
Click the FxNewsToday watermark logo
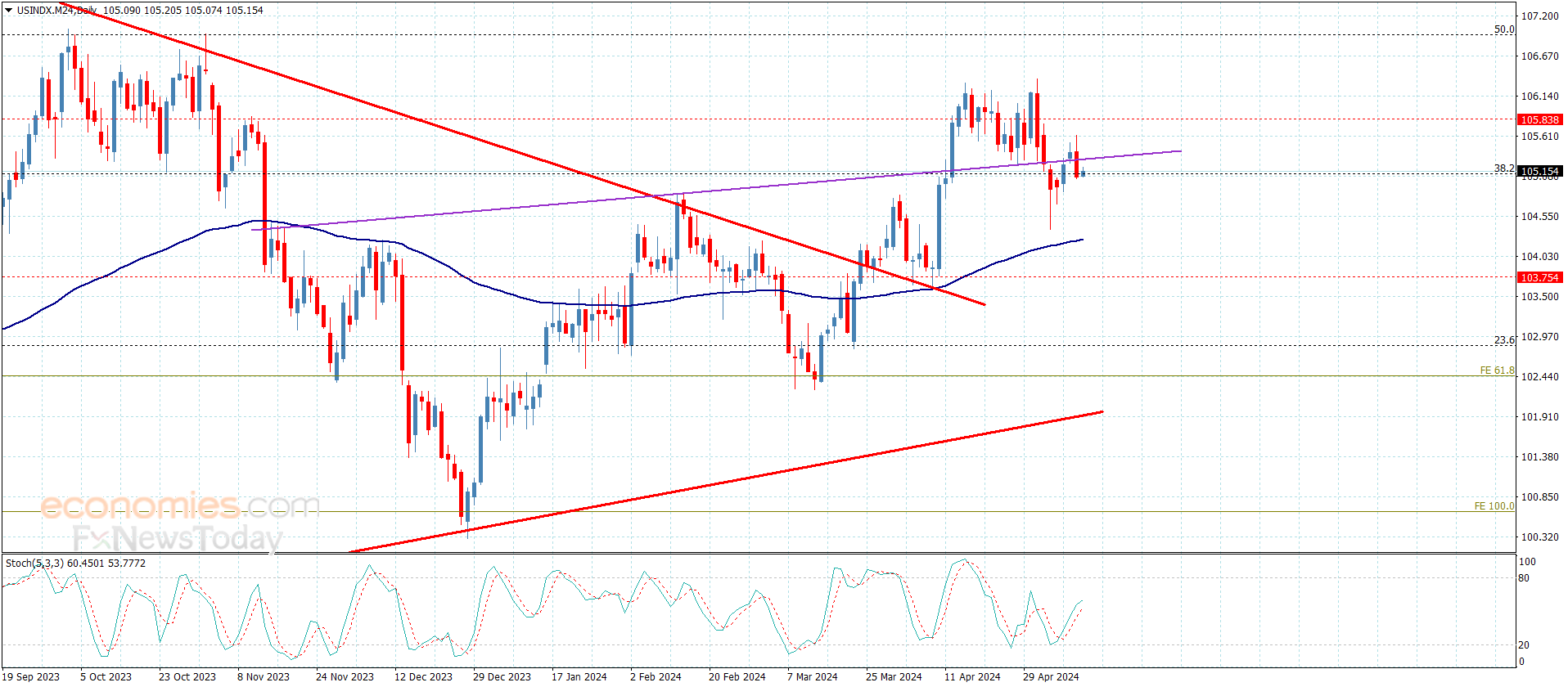coord(177,538)
